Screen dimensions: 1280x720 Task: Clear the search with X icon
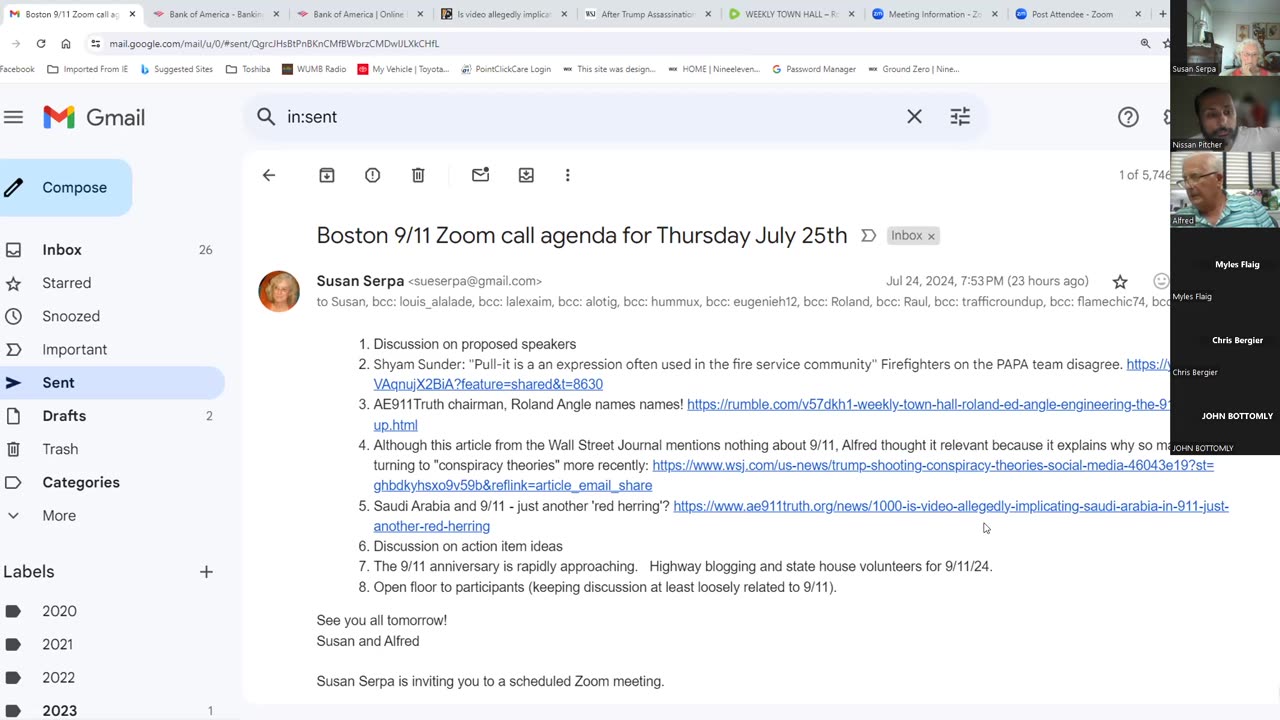(914, 117)
